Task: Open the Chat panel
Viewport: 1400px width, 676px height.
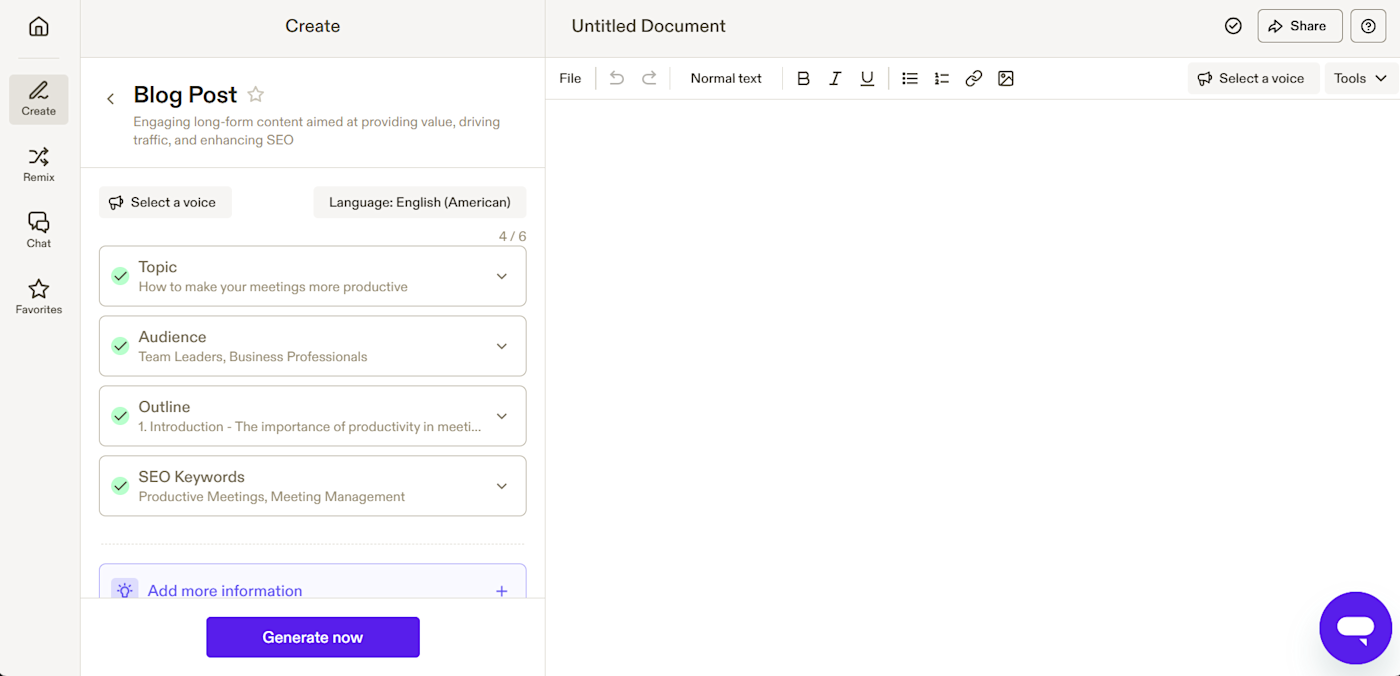Action: 39,230
